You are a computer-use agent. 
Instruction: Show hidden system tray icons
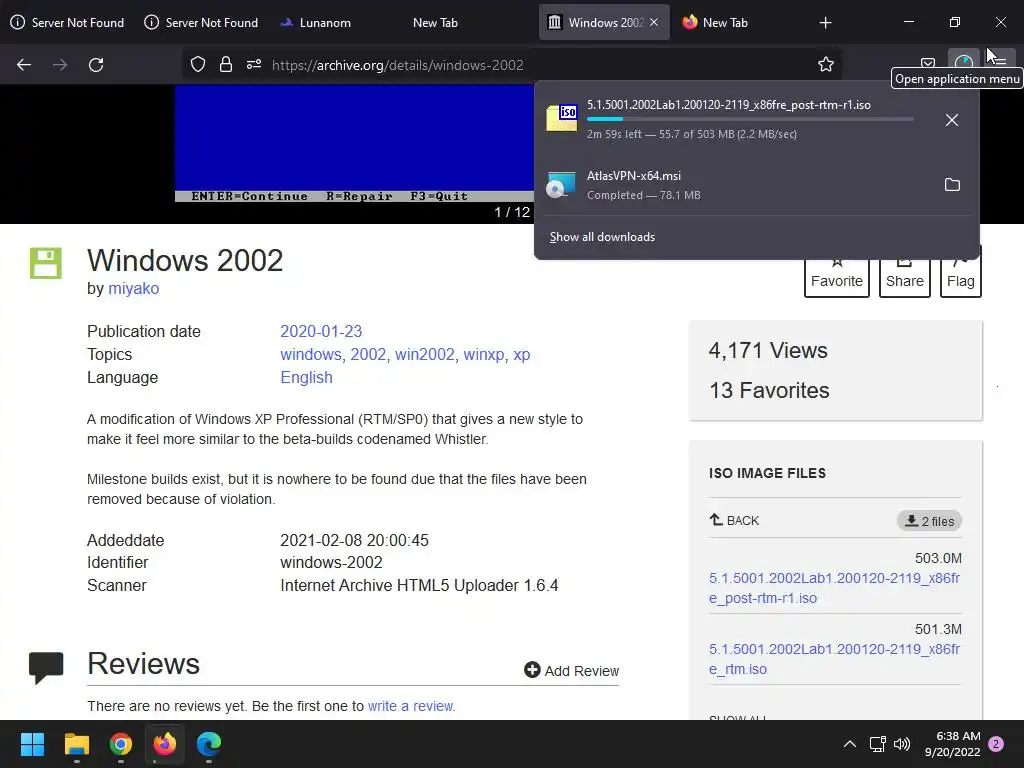850,744
